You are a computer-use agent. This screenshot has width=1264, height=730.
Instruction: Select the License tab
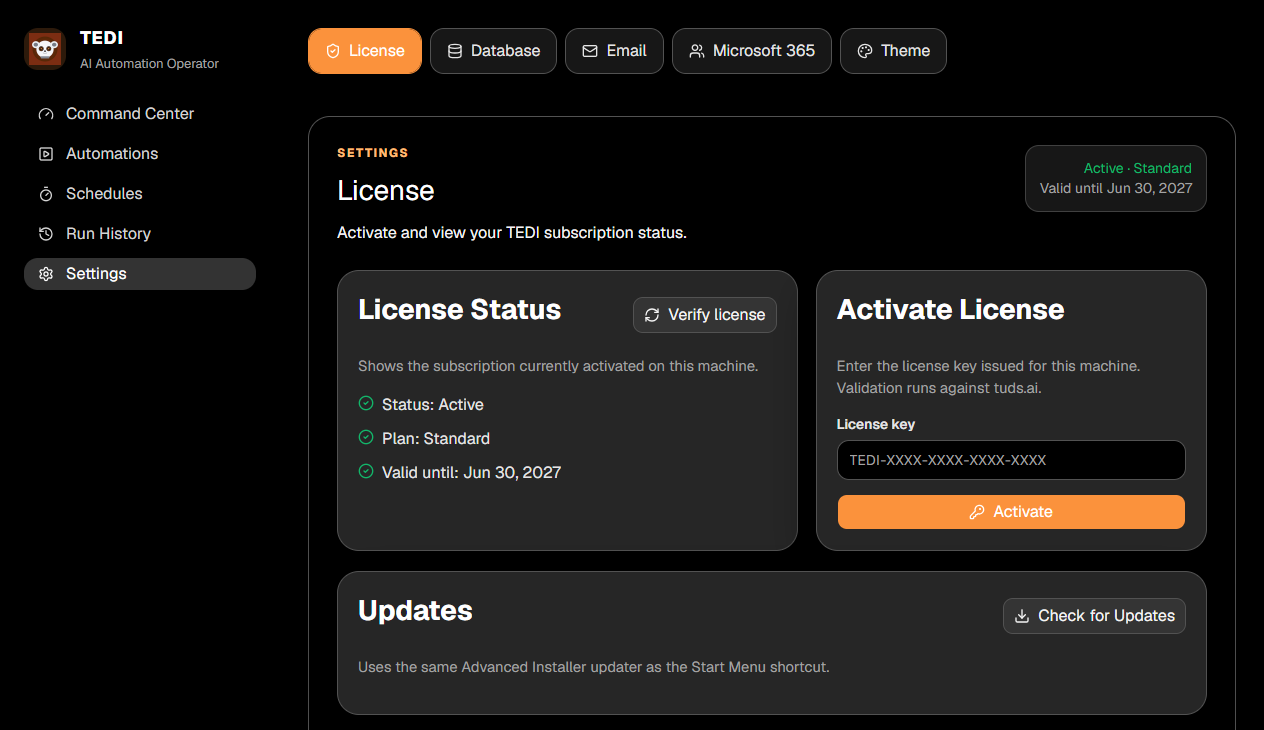[365, 51]
